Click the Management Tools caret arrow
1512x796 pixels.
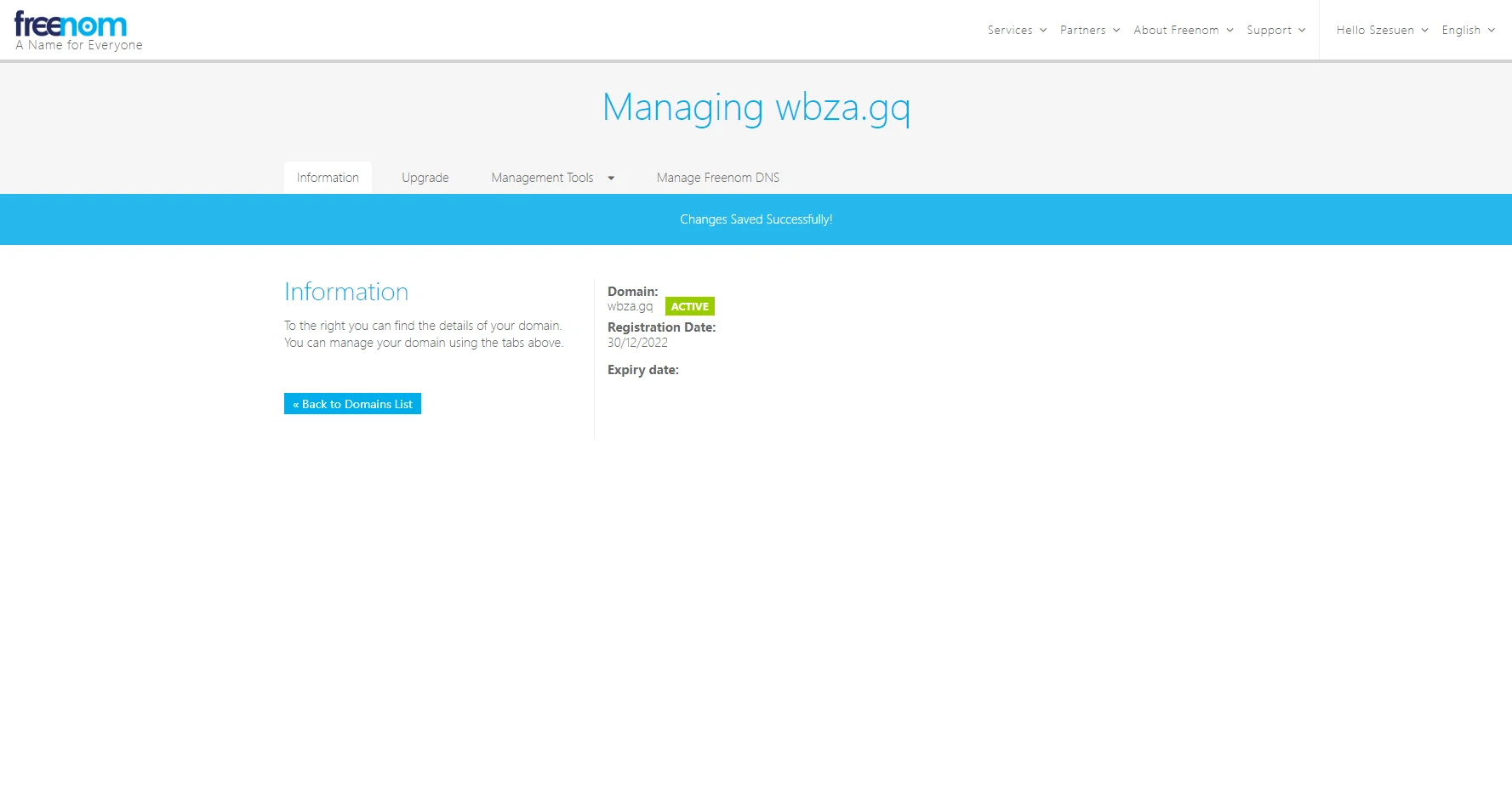pos(611,178)
